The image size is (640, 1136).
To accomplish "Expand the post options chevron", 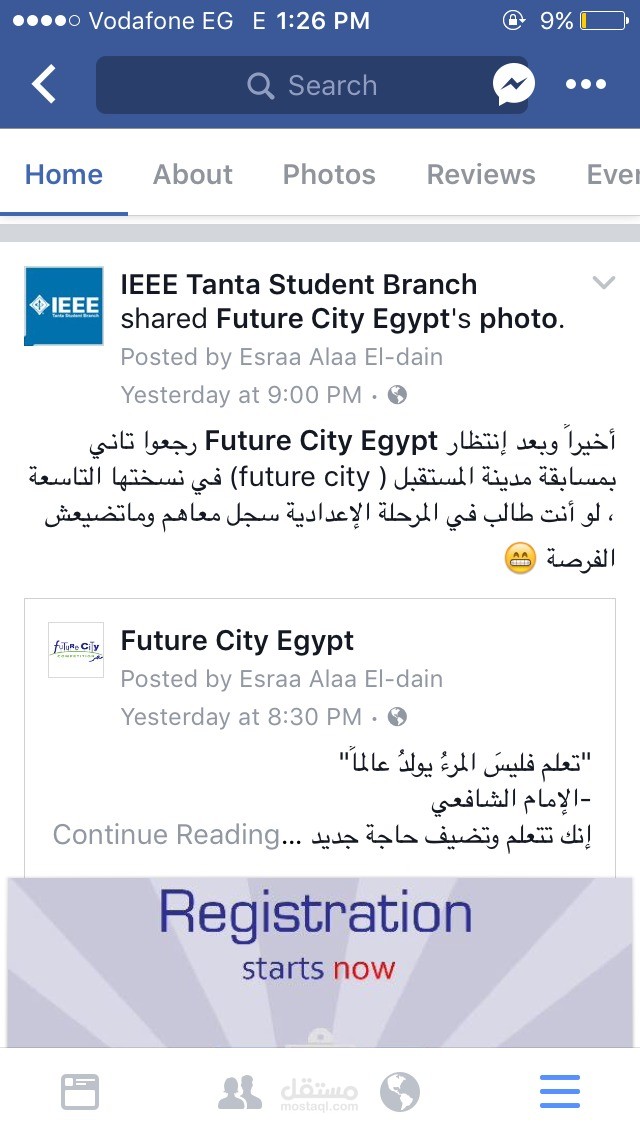I will coord(603,283).
